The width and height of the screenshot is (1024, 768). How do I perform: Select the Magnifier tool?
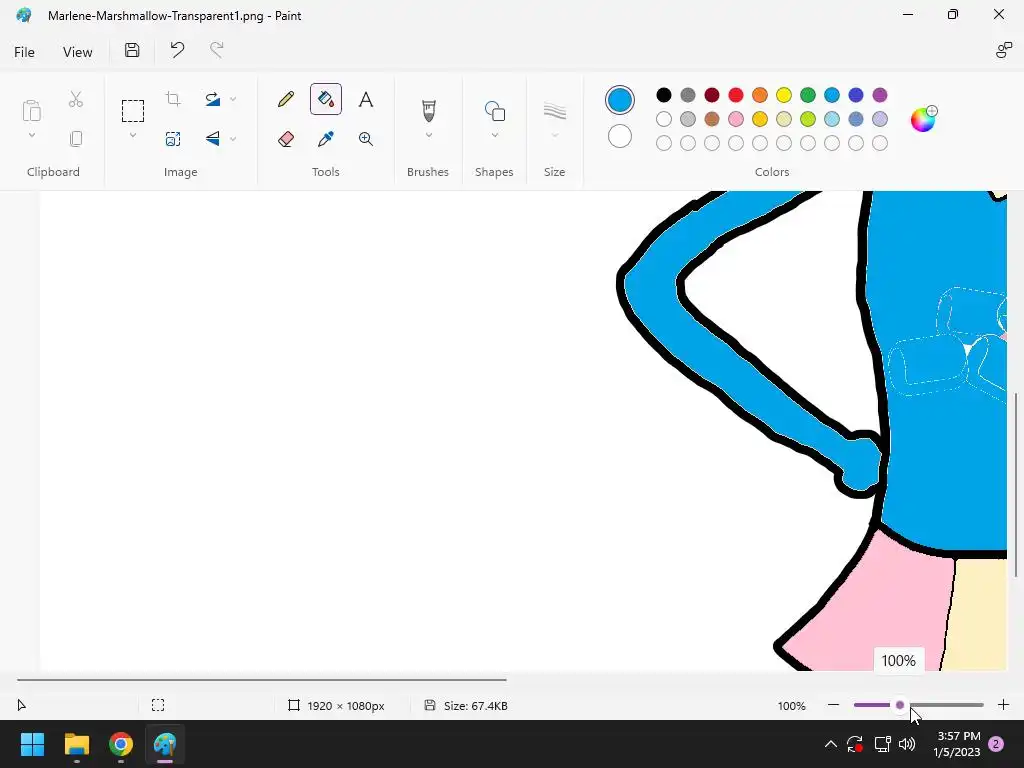[x=366, y=138]
